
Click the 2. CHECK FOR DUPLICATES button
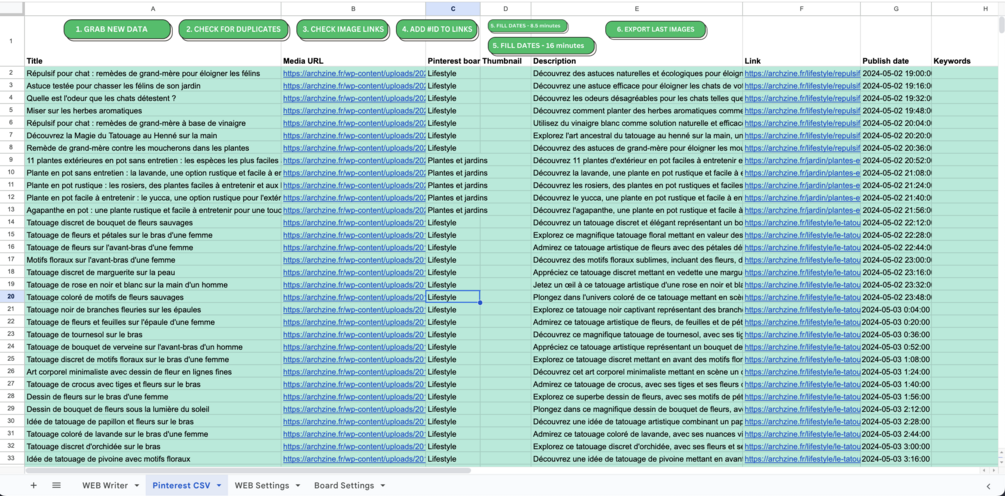(x=233, y=29)
